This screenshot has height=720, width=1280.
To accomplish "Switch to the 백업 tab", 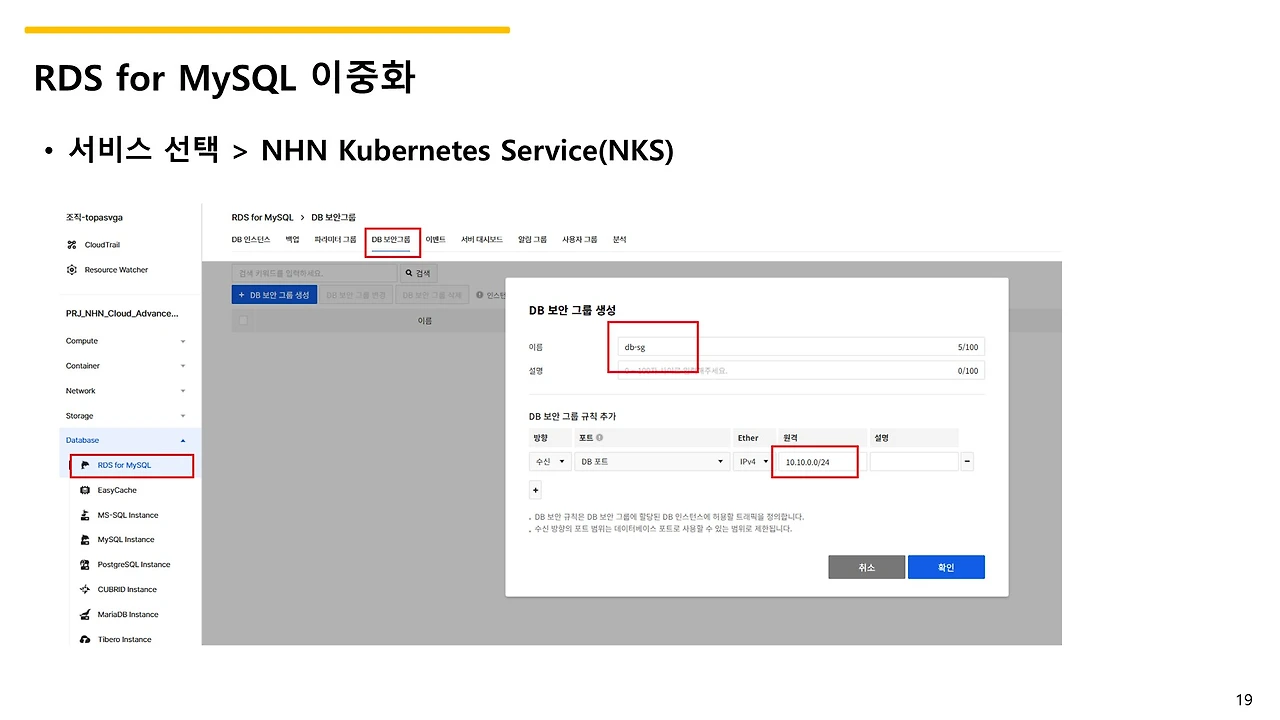I will tap(292, 240).
